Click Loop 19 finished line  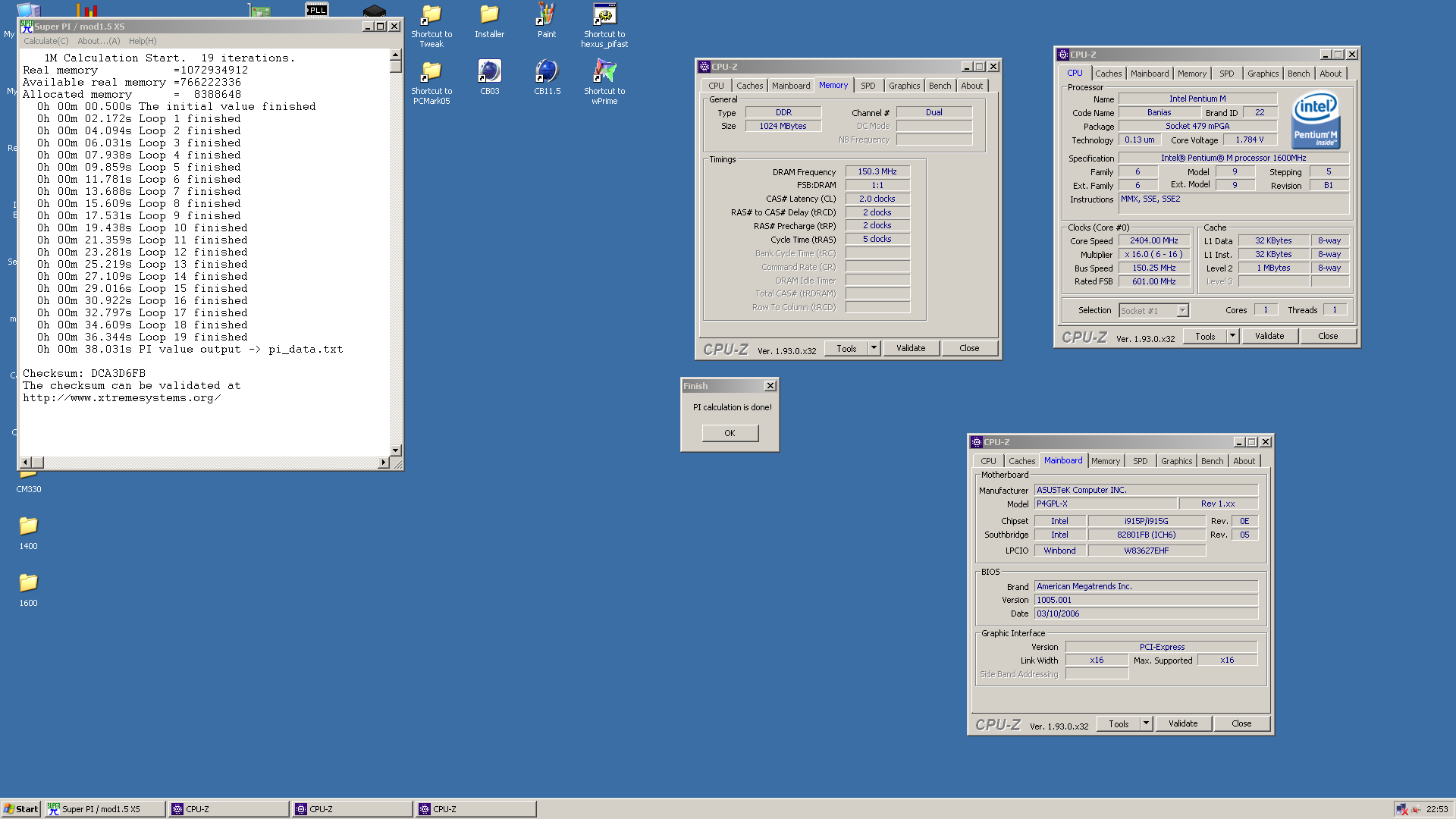[x=143, y=337]
